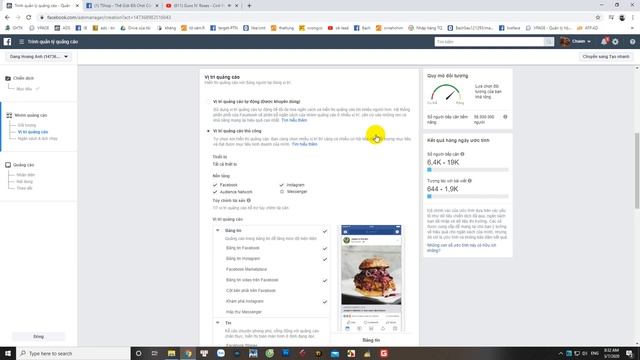Click the Số người tiếp cận estimate bar
640x360 pixels.
point(468,170)
